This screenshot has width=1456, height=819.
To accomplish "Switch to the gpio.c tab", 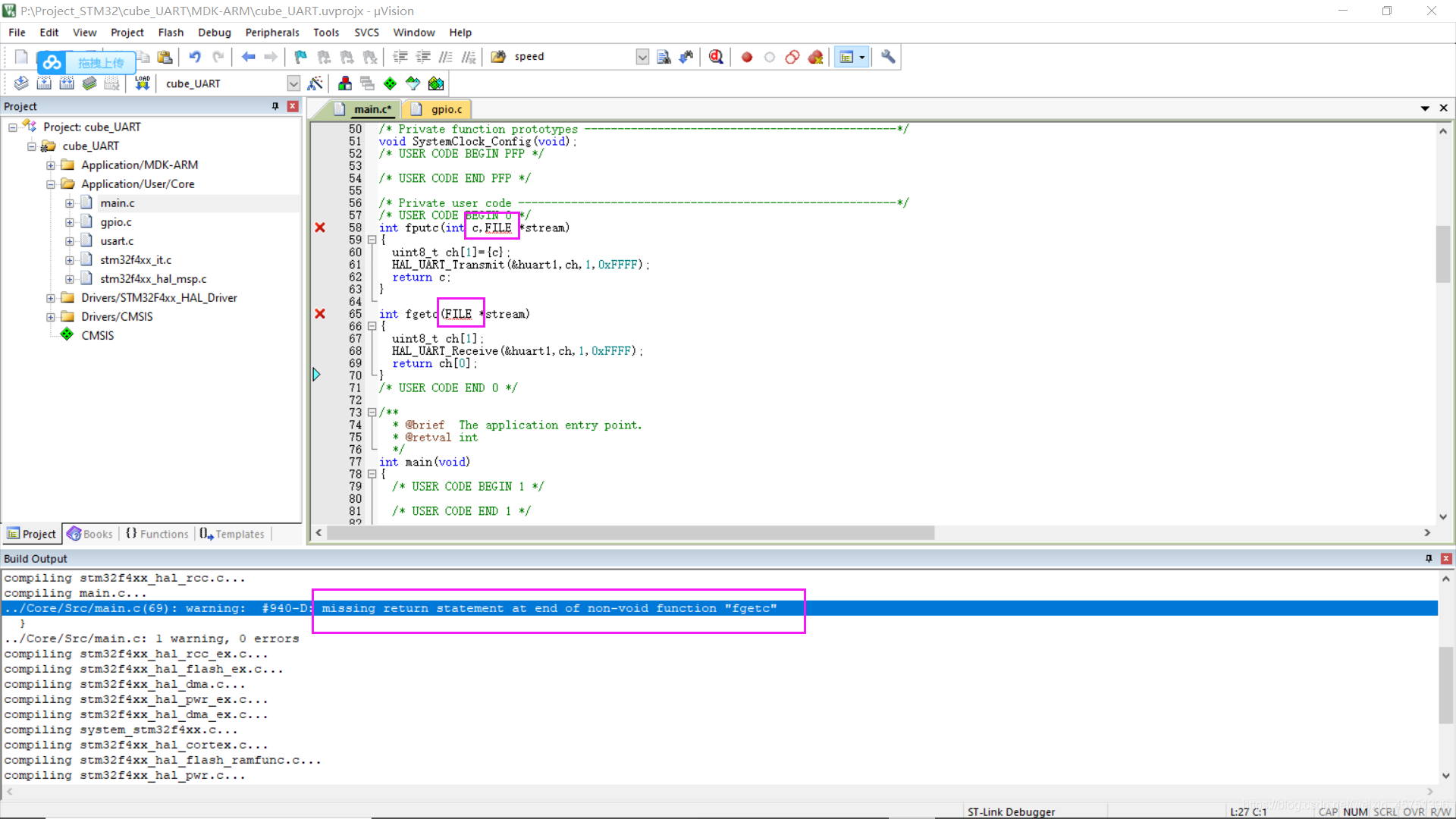I will [446, 109].
